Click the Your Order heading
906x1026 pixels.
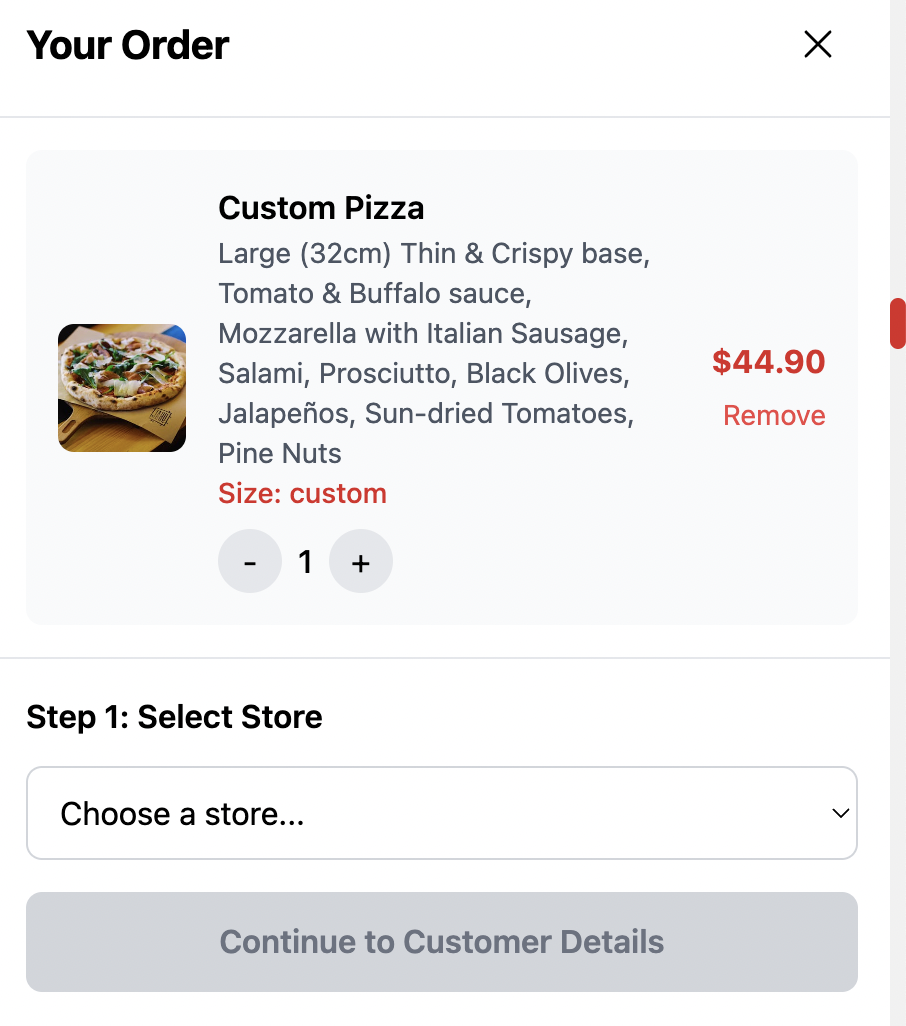[128, 45]
